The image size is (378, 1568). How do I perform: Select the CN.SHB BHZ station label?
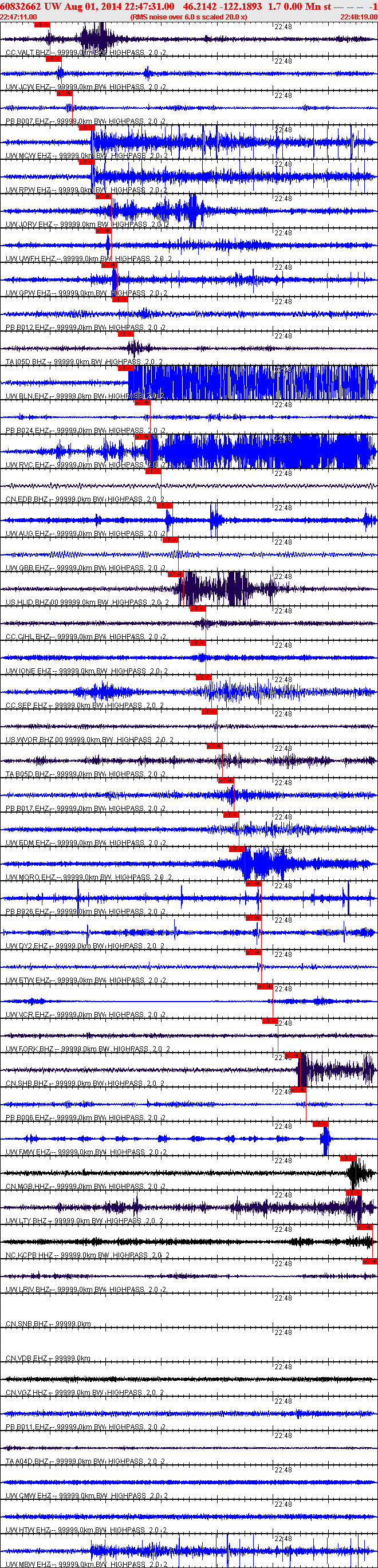pos(86,1084)
